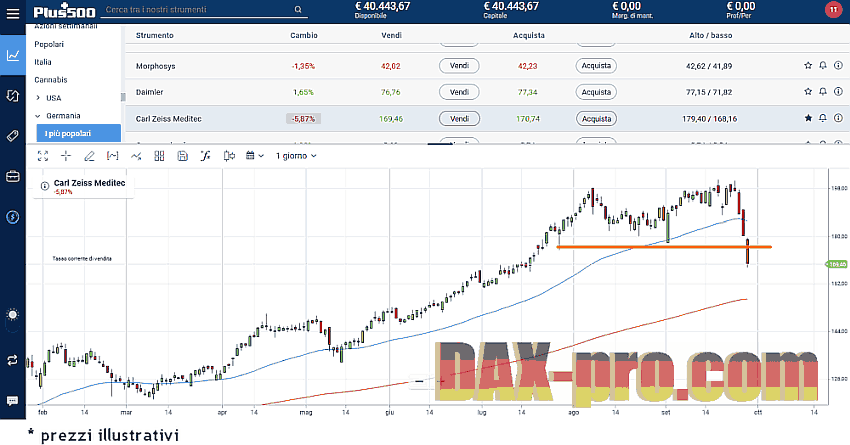The height and width of the screenshot is (445, 850).
Task: Open the chart range bracket tool
Action: pos(113,156)
